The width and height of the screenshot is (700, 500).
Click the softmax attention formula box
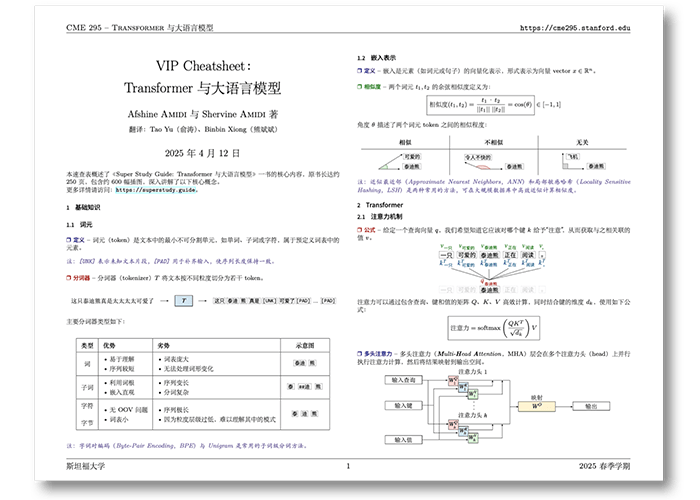point(494,328)
